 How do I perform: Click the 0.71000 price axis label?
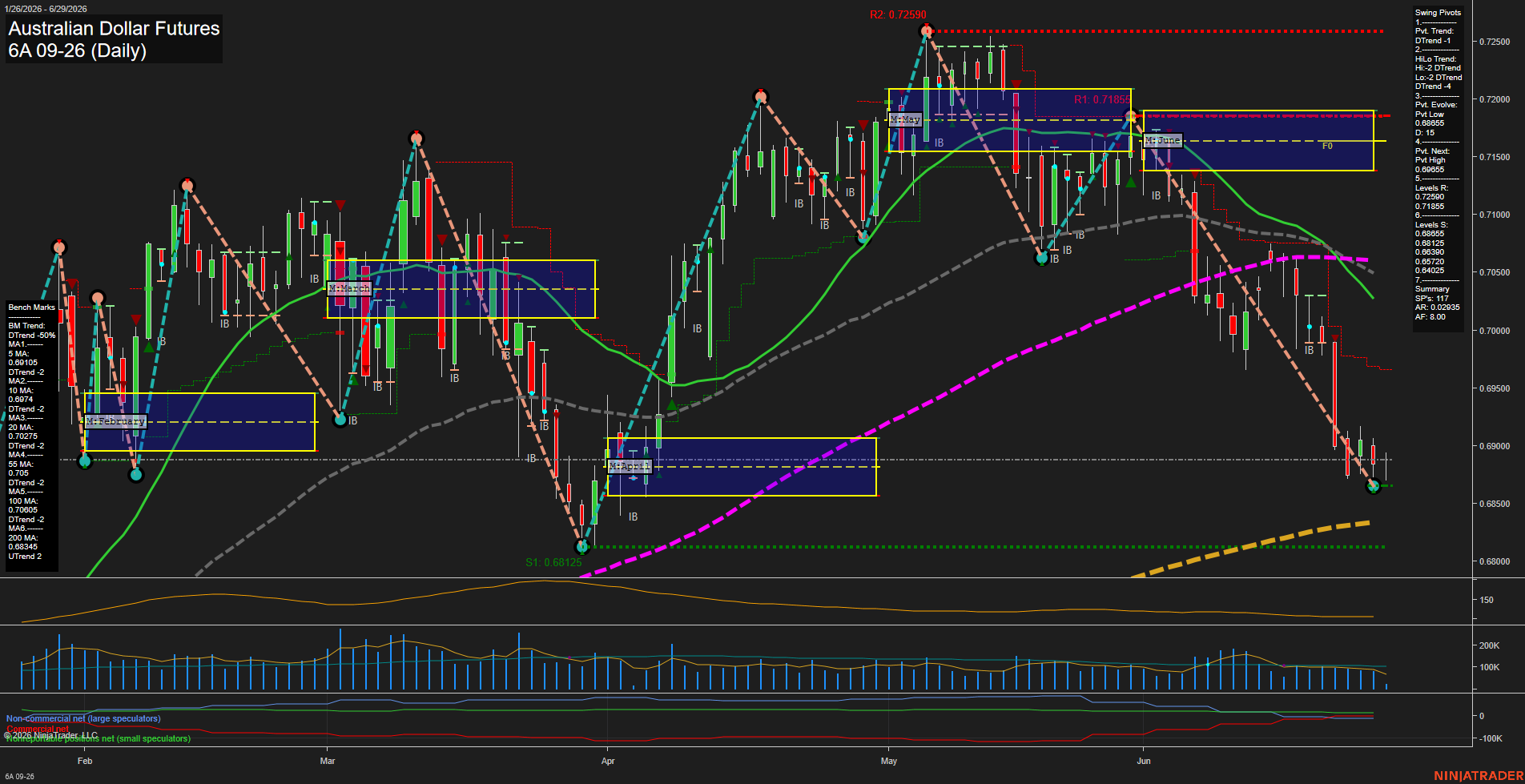pyautogui.click(x=1495, y=215)
